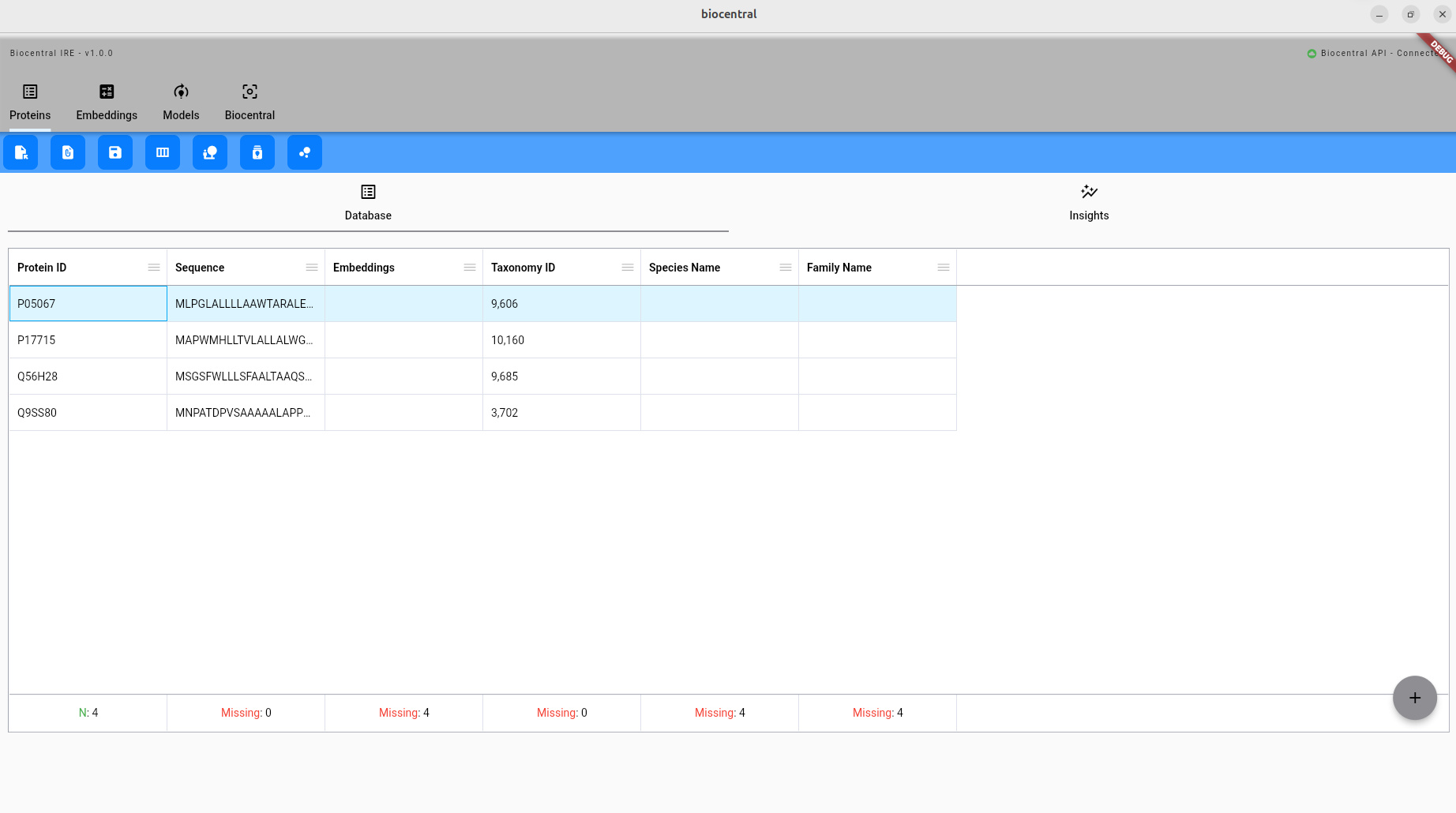Viewport: 1456px width, 813px height.
Task: Click the load file icon with arrow
Action: (x=21, y=152)
